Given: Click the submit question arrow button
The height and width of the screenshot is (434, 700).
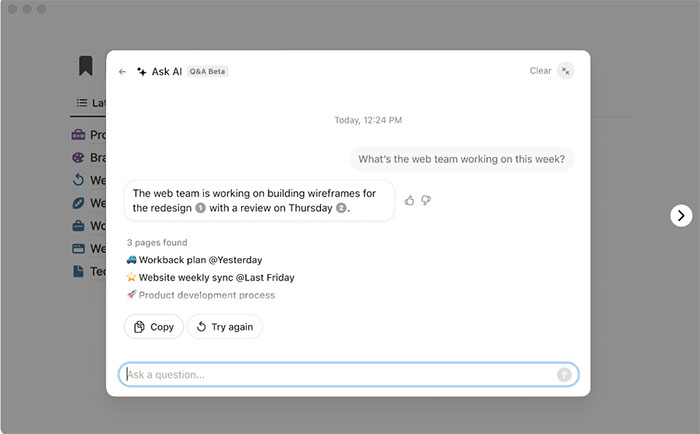Looking at the screenshot, I should click(x=565, y=375).
